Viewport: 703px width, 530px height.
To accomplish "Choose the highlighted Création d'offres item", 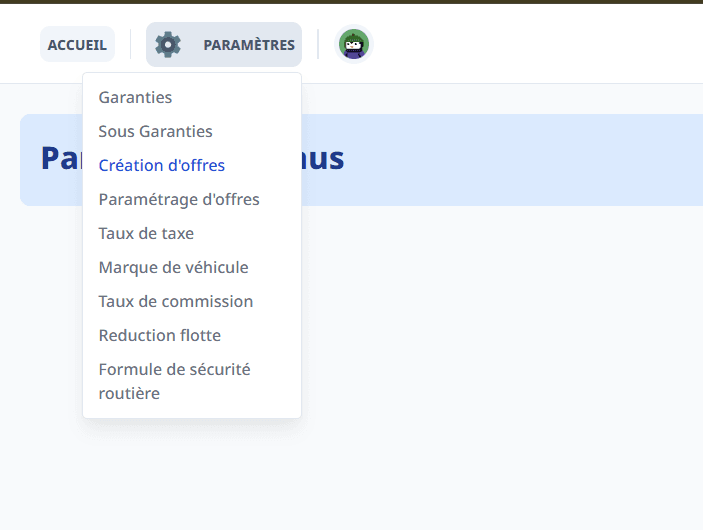I will pyautogui.click(x=161, y=165).
